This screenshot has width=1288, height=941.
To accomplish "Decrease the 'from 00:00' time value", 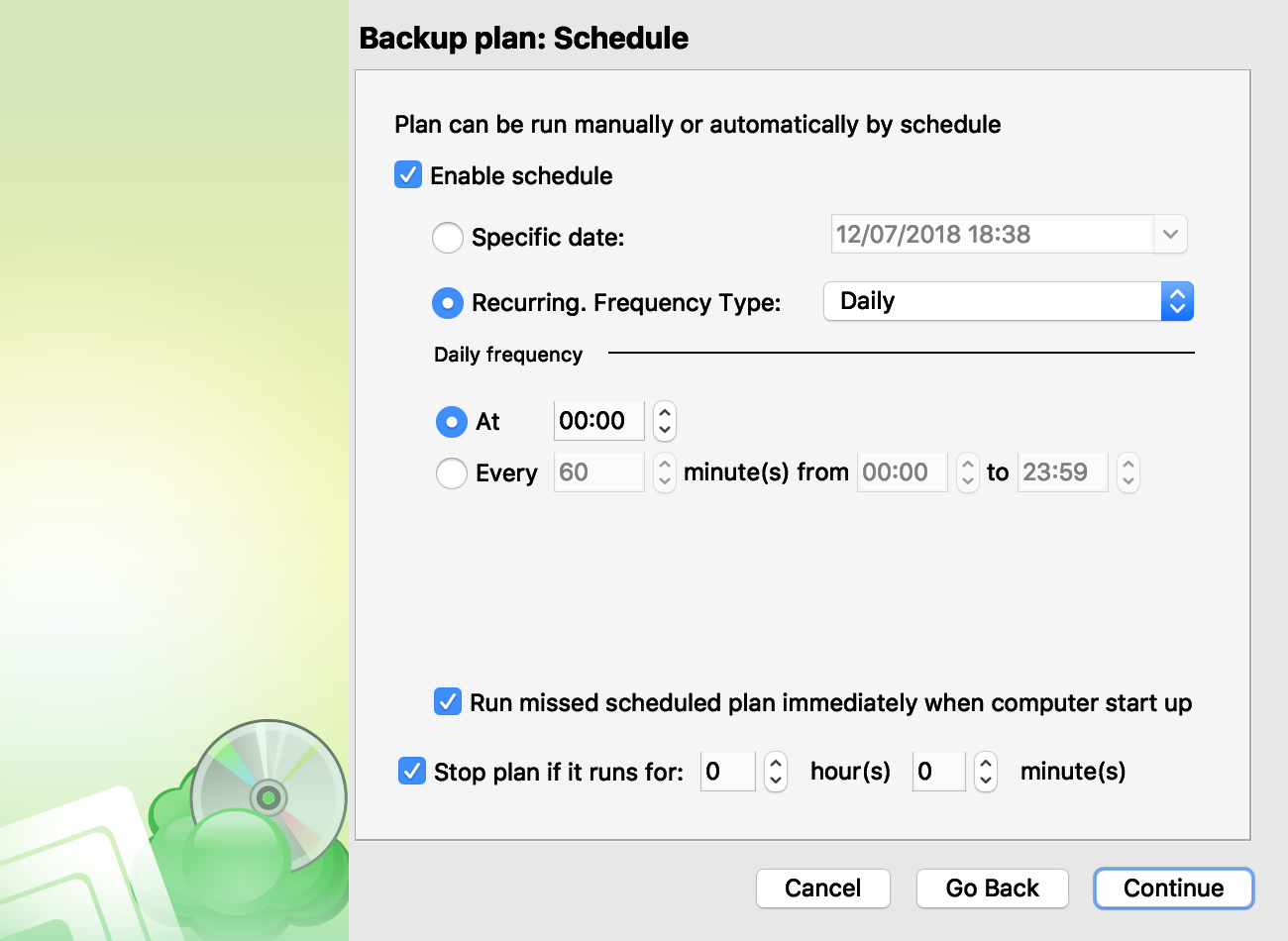I will point(967,479).
